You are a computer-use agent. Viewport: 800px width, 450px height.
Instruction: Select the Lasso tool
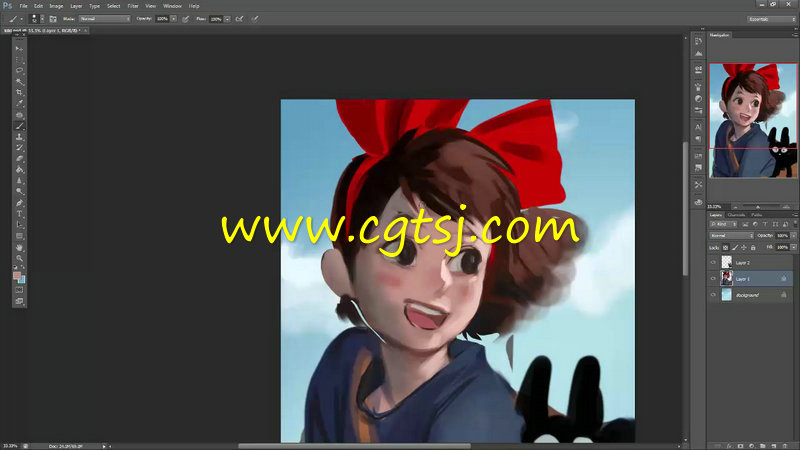click(x=19, y=70)
